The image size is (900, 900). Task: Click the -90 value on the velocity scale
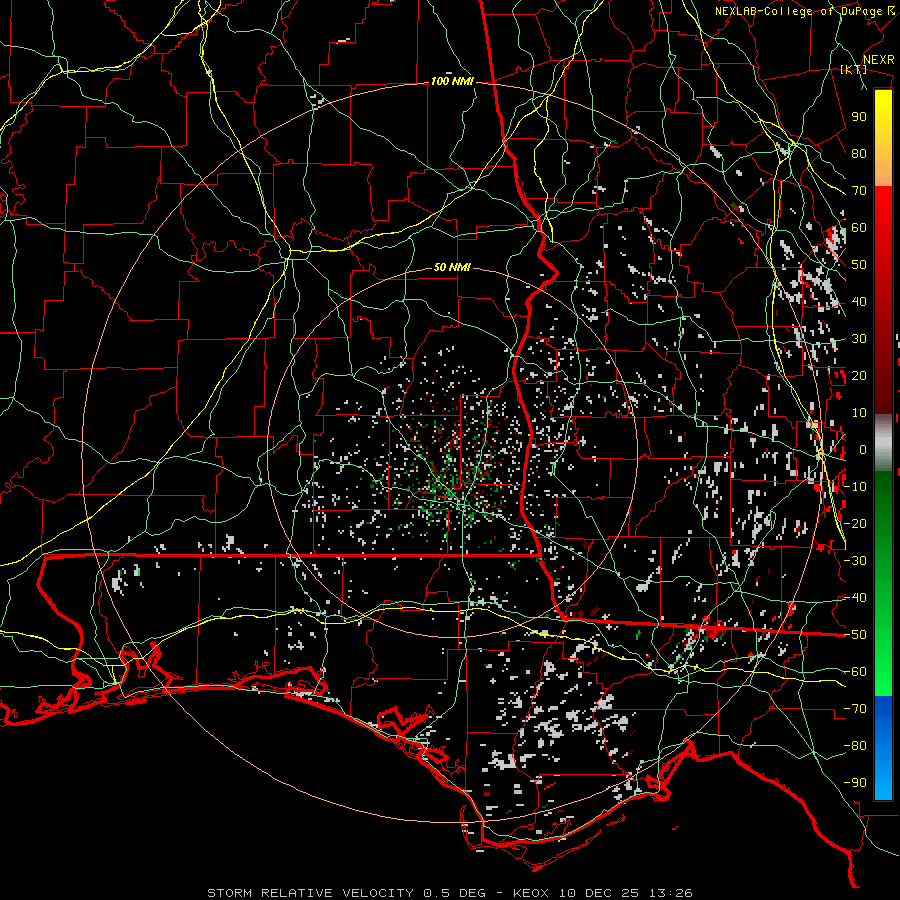[x=855, y=783]
